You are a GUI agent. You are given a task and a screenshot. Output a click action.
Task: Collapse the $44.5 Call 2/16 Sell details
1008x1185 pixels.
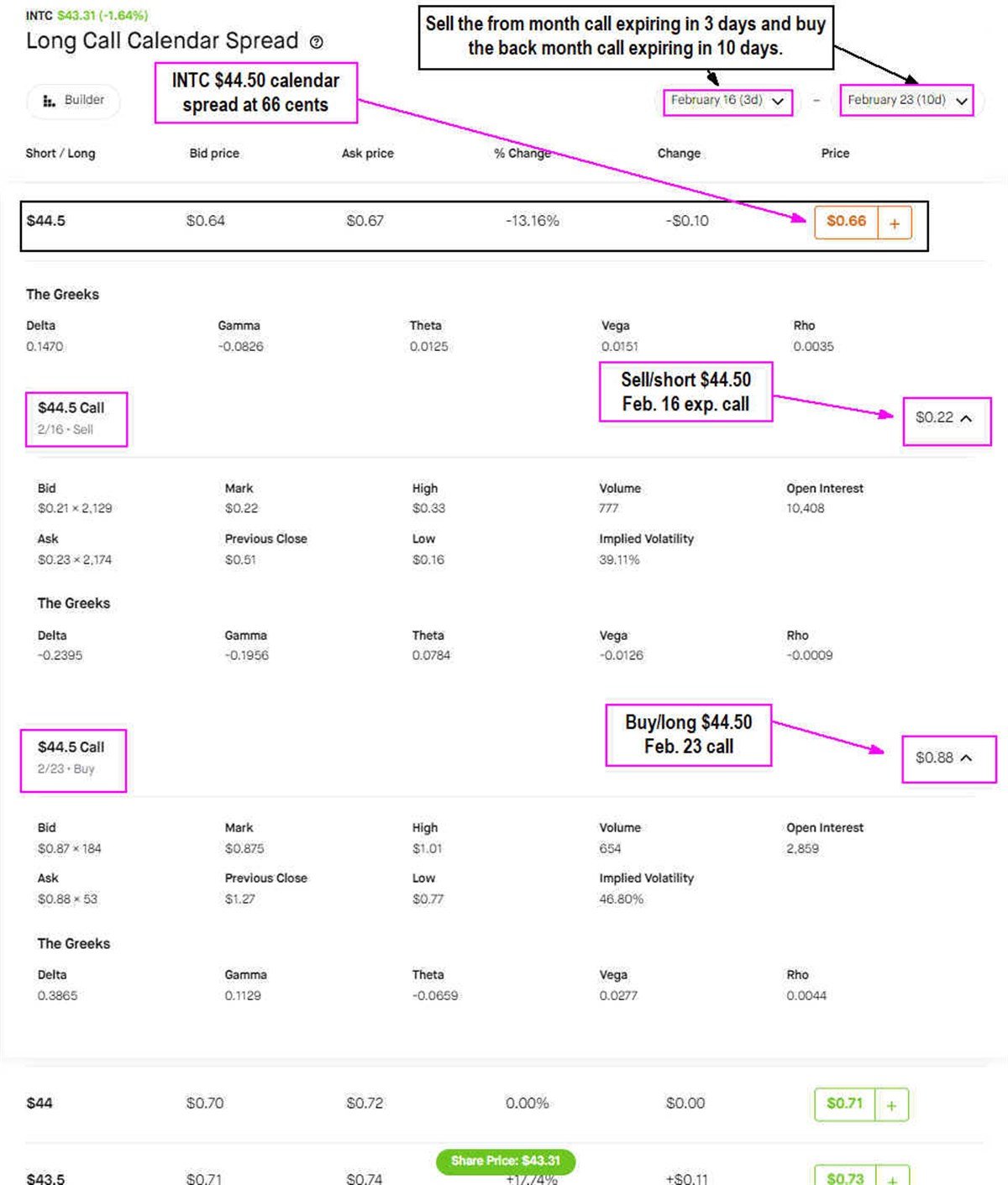966,418
